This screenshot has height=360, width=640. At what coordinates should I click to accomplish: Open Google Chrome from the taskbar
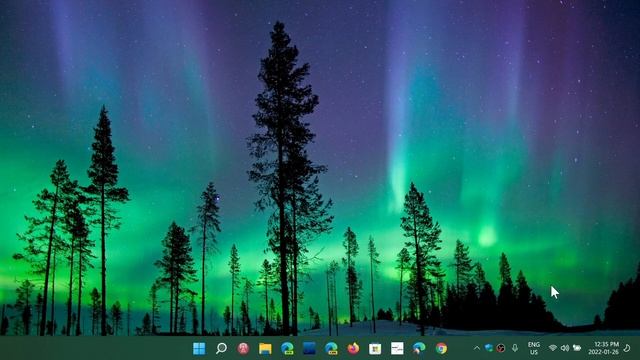click(x=441, y=348)
